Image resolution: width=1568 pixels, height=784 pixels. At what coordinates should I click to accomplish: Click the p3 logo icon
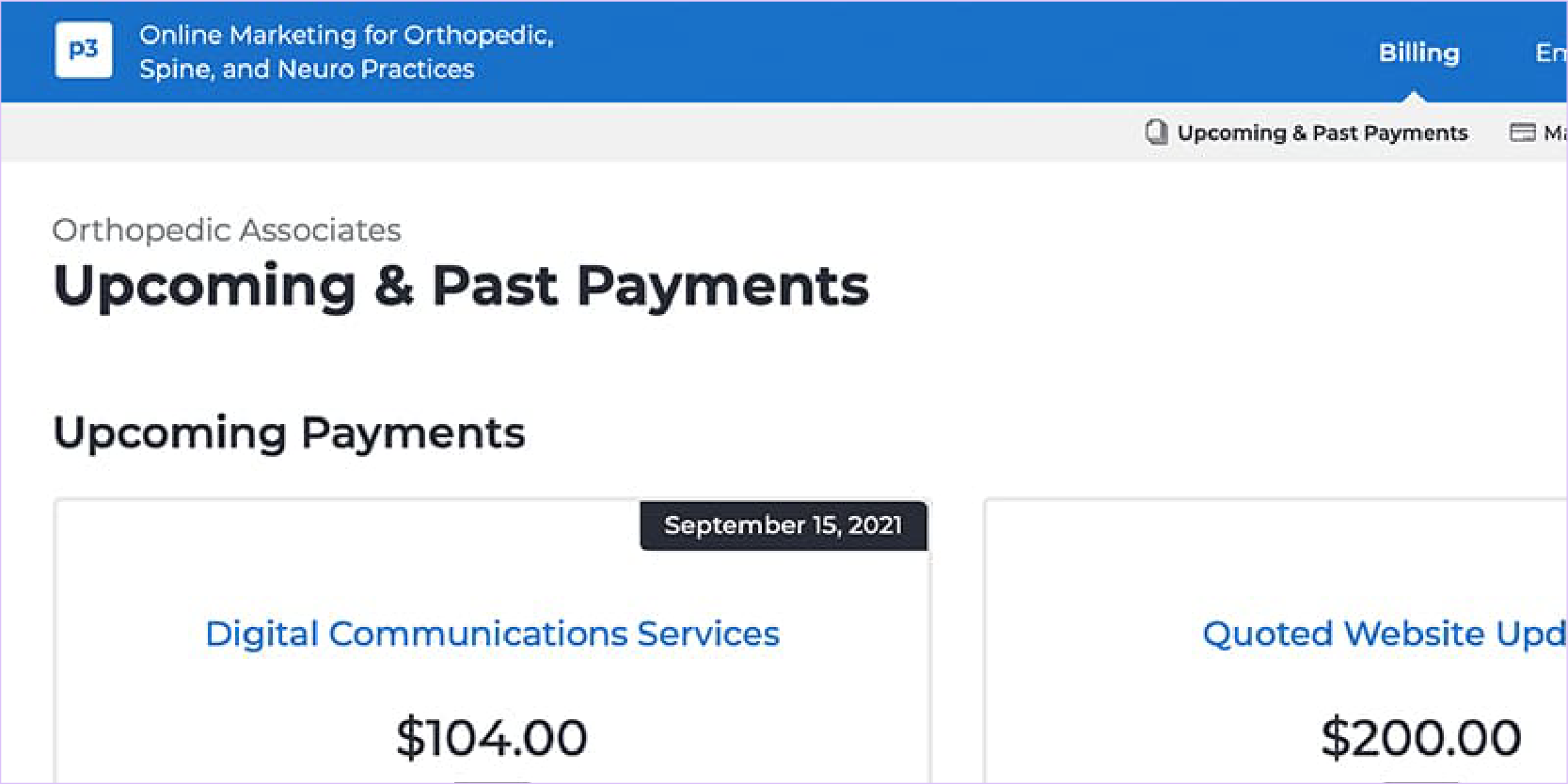(x=84, y=50)
